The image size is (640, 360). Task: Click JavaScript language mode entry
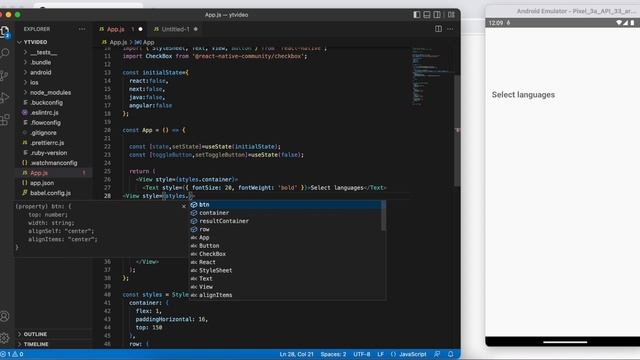(408, 354)
